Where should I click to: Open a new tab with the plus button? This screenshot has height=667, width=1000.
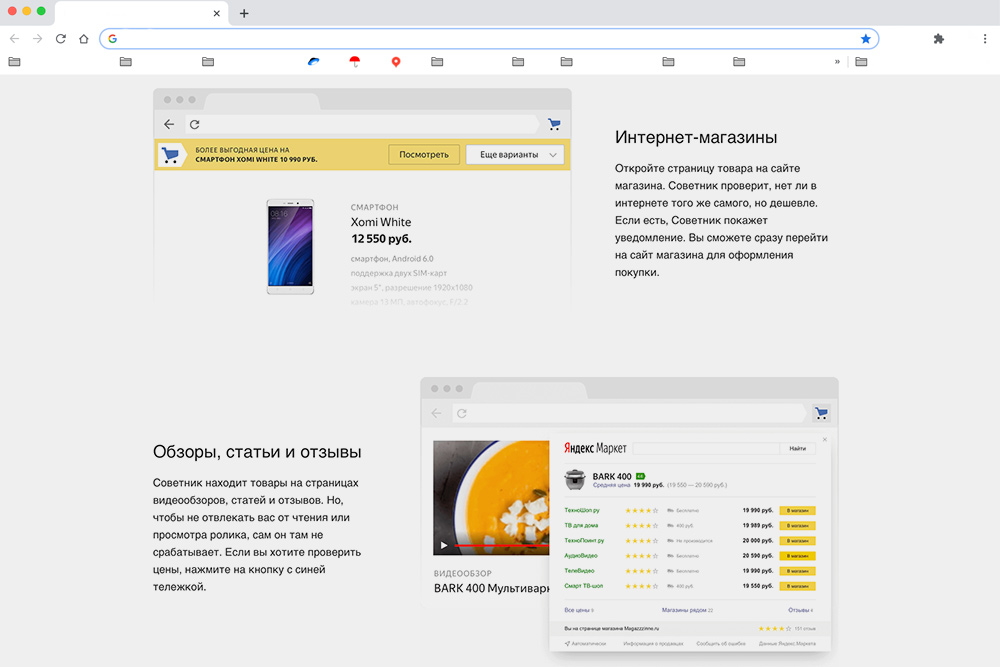pos(244,13)
